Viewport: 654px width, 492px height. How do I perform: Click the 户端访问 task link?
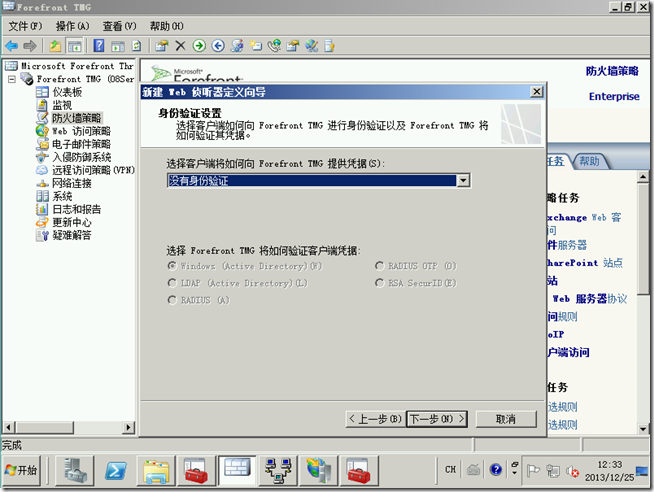tap(568, 352)
